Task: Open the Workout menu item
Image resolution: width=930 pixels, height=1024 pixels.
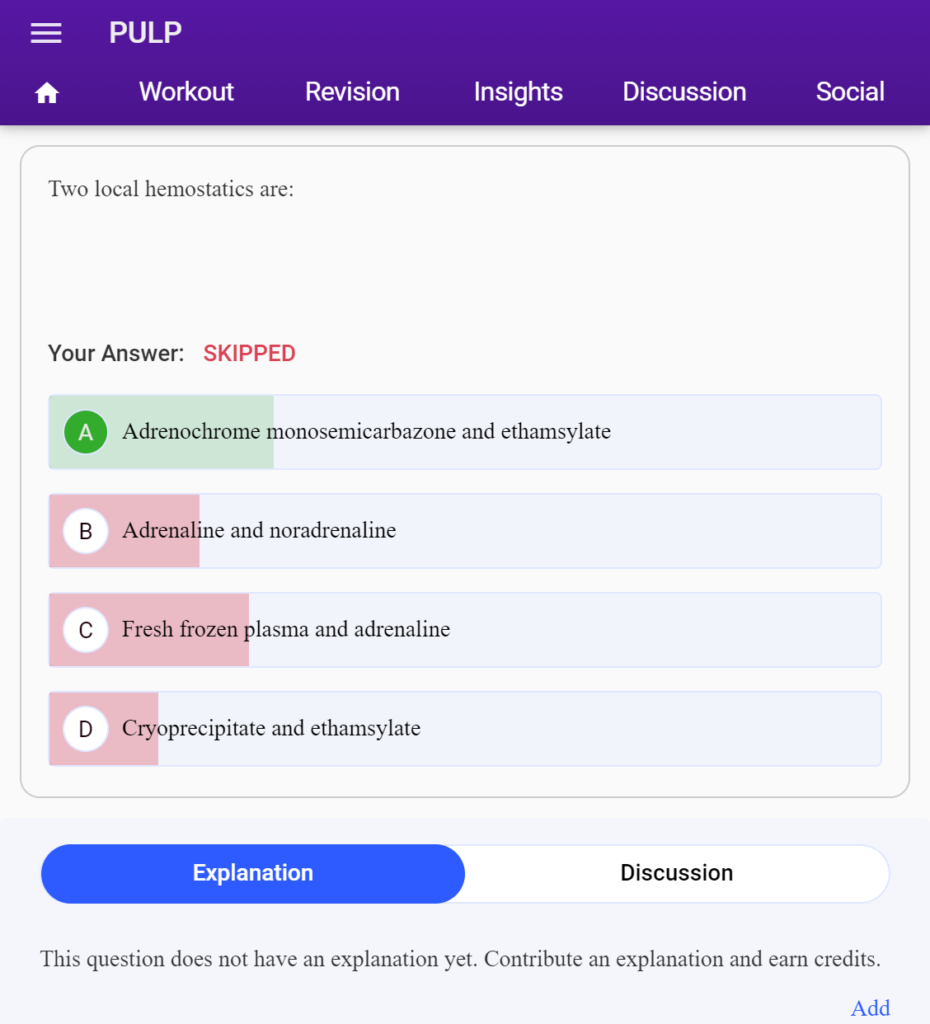Action: [x=186, y=92]
